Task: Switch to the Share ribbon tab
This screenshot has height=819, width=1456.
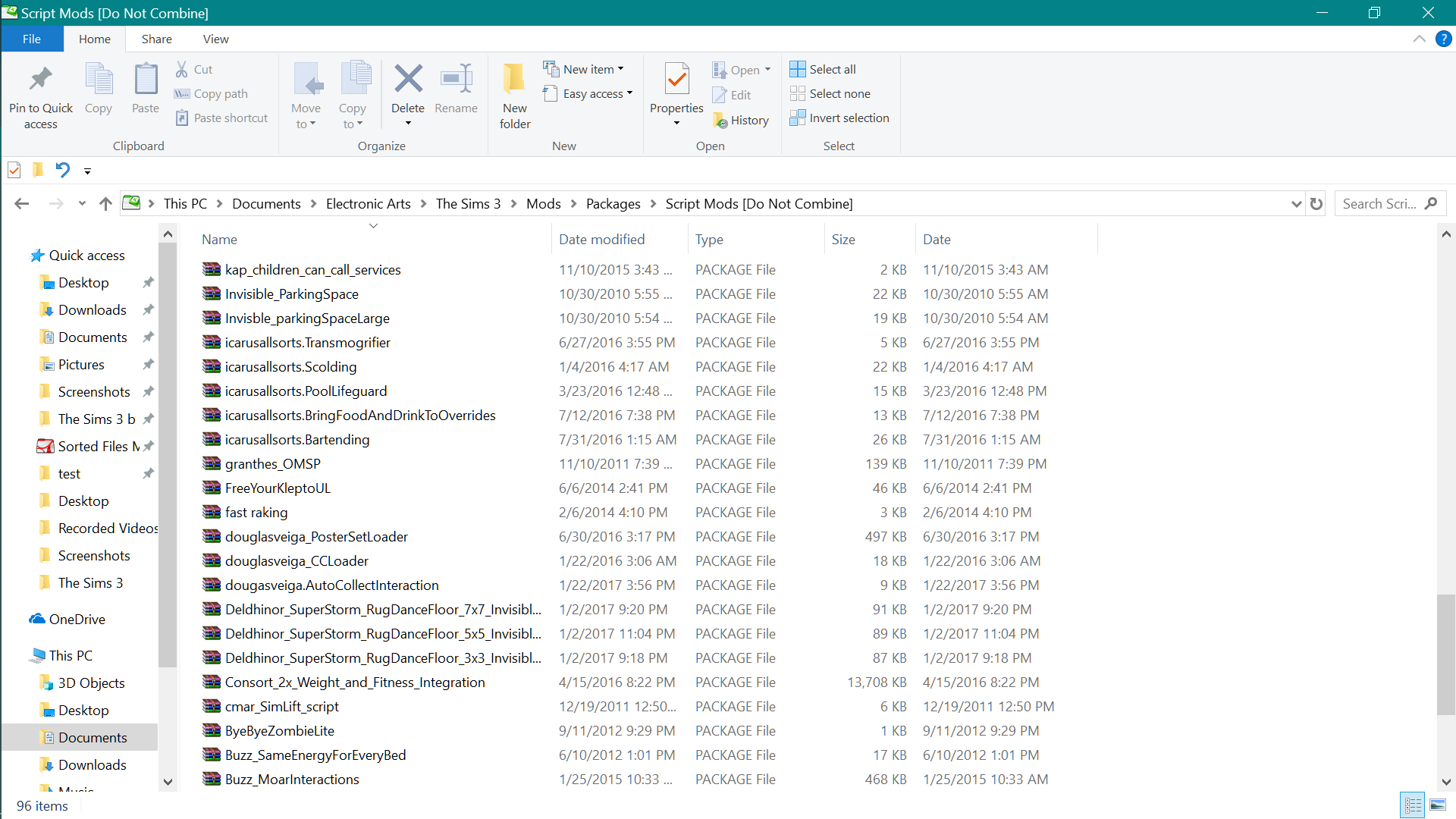Action: [157, 39]
